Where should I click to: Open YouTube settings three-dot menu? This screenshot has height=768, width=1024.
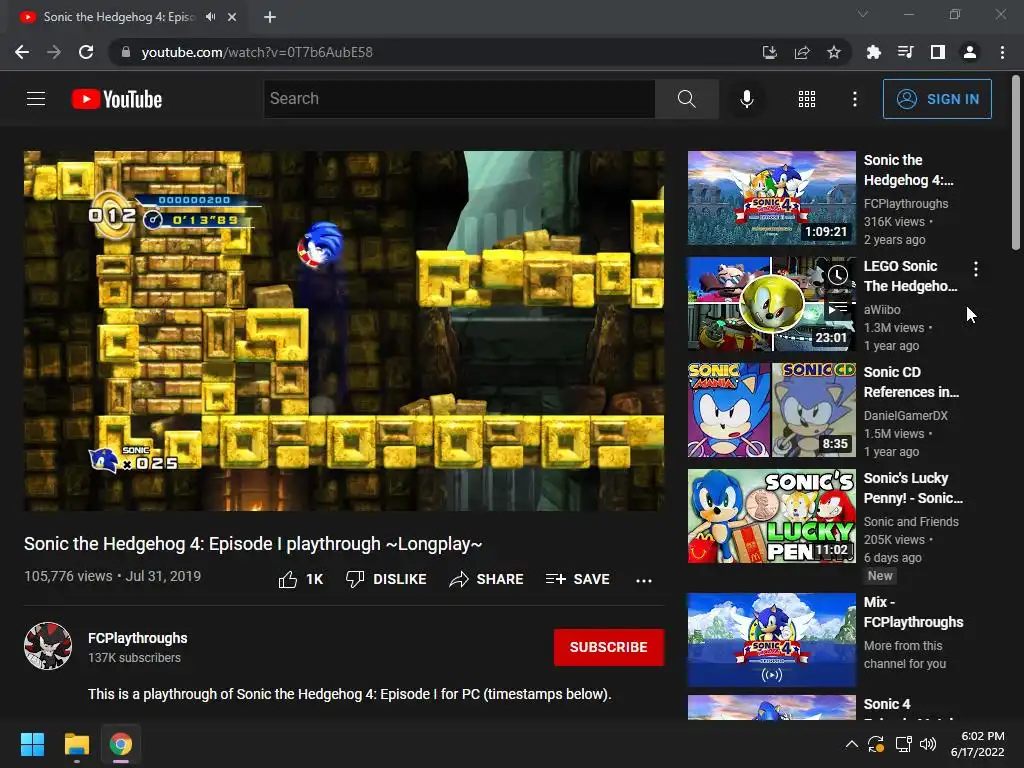(x=854, y=99)
